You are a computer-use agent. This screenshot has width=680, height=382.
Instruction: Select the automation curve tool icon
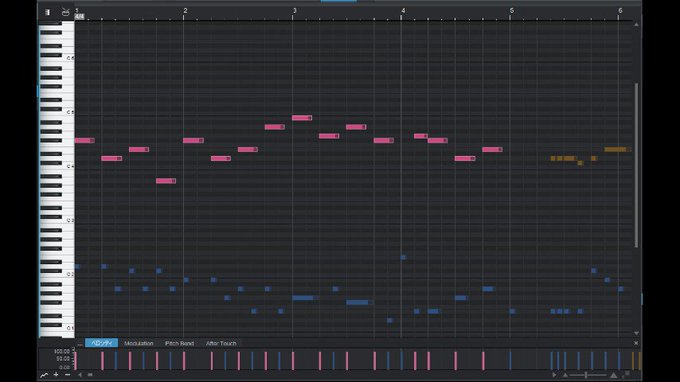coord(44,375)
